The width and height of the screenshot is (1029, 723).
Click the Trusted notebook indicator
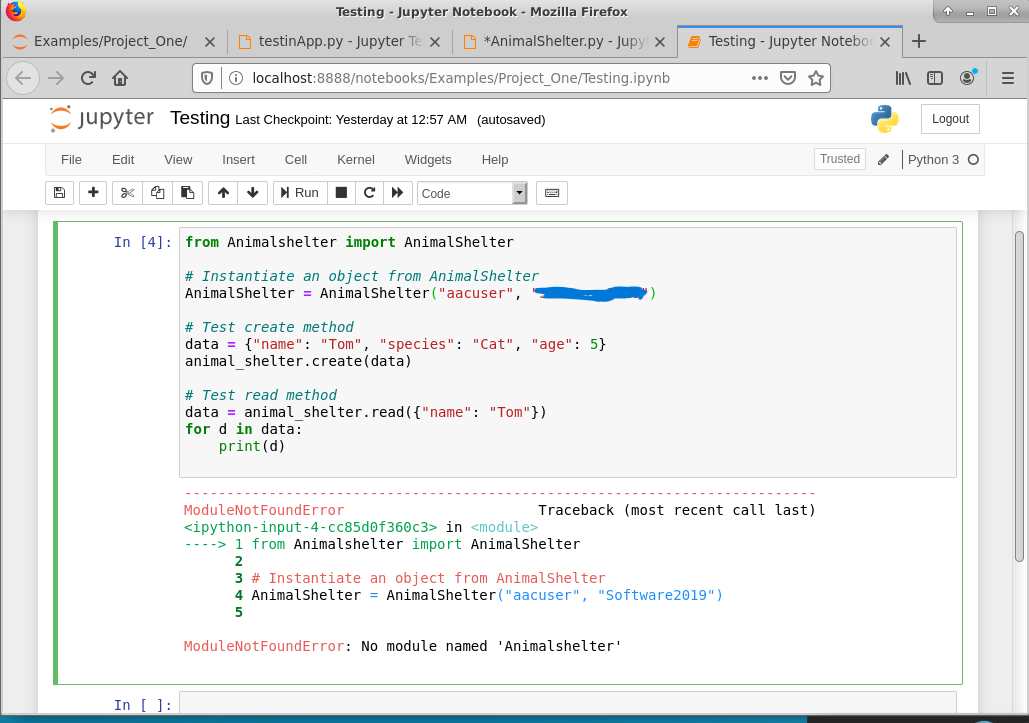(839, 159)
